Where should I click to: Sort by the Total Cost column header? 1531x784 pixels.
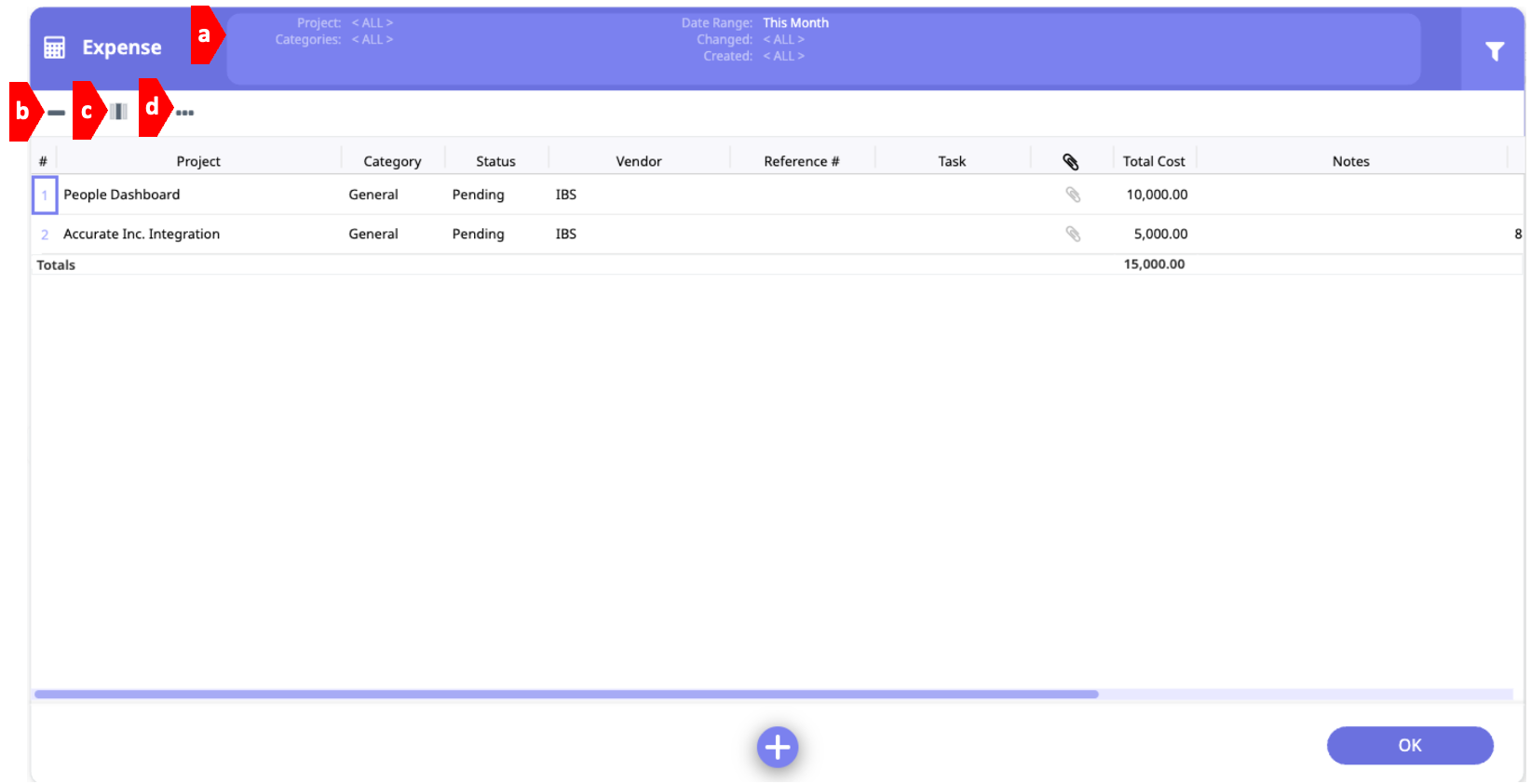click(x=1153, y=161)
